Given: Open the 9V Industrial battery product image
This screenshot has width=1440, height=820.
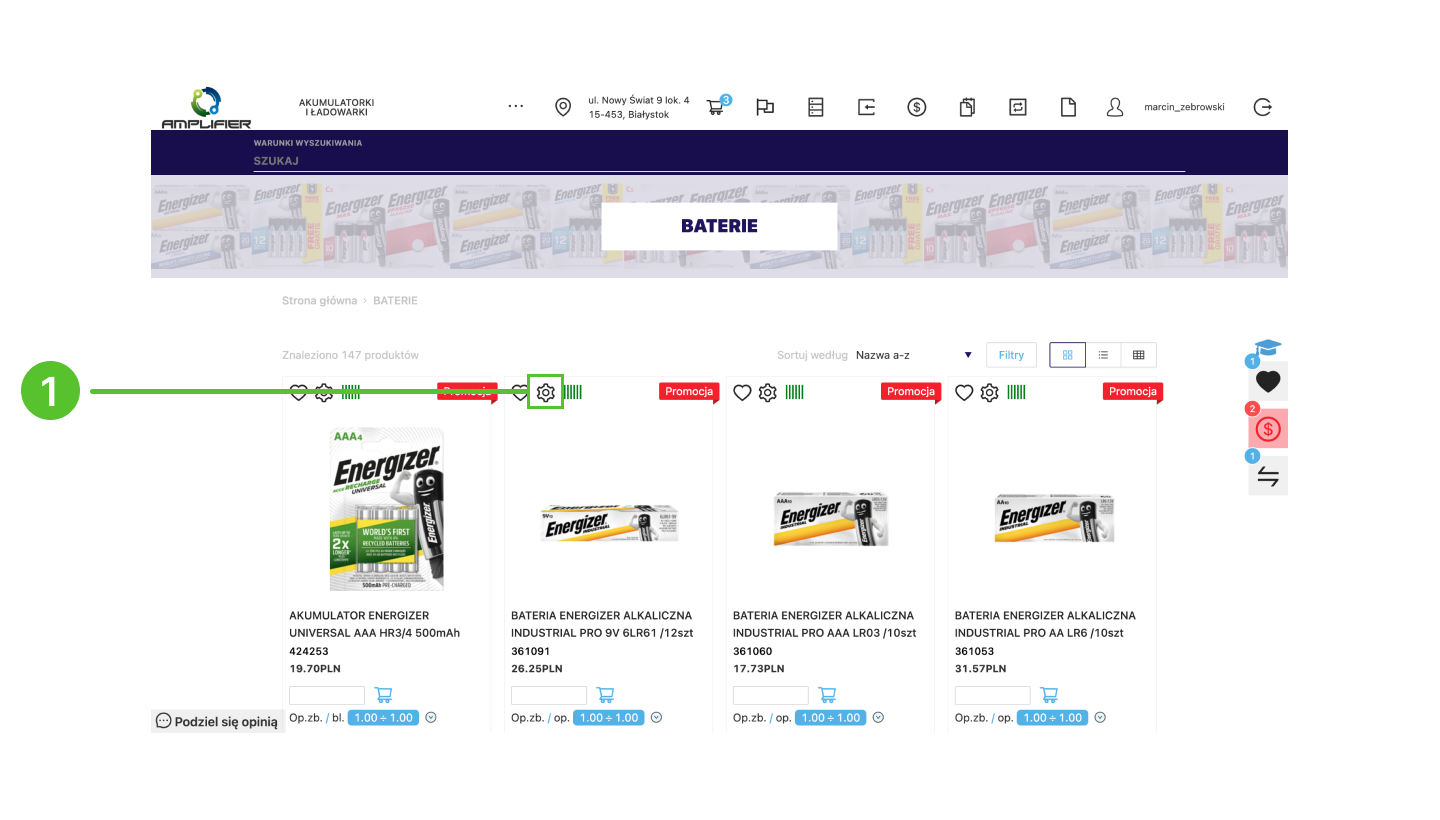Looking at the screenshot, I should click(609, 522).
